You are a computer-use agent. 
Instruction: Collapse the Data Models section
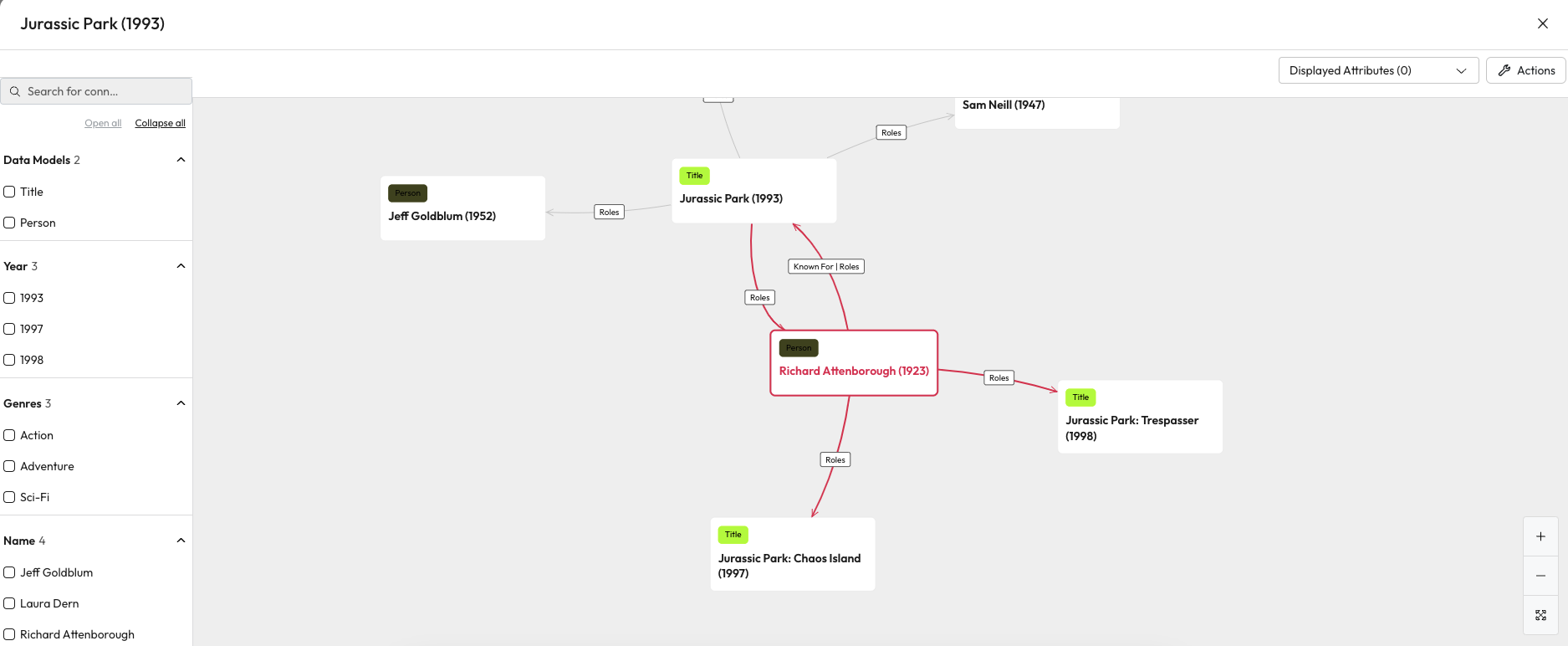181,160
